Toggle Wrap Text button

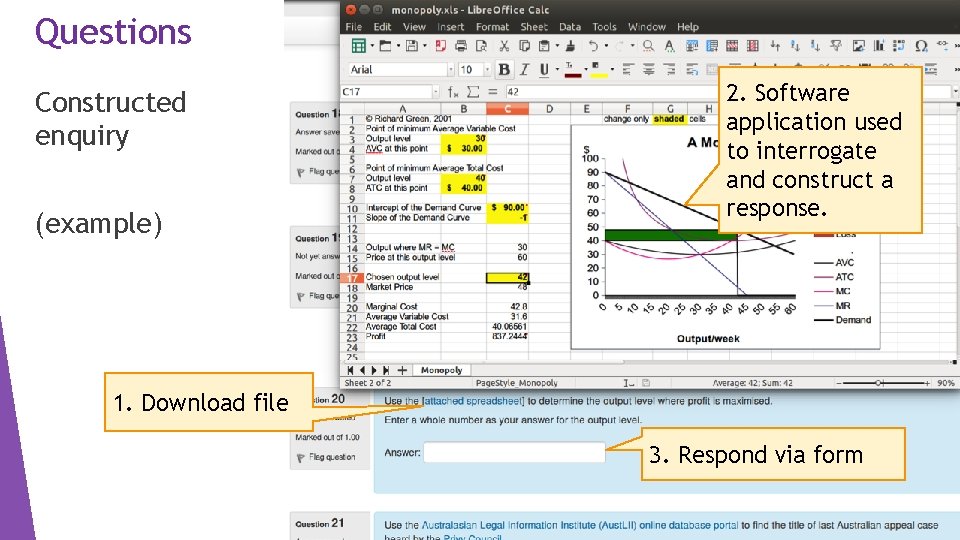click(x=692, y=70)
